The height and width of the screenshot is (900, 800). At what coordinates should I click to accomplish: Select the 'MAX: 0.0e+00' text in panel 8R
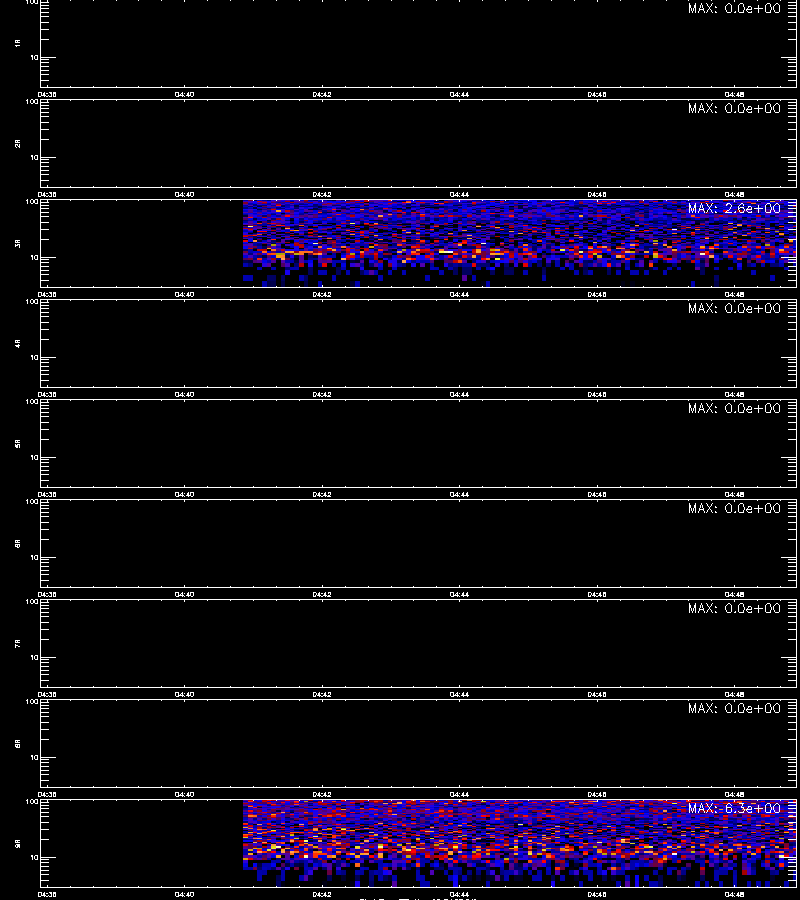[734, 708]
